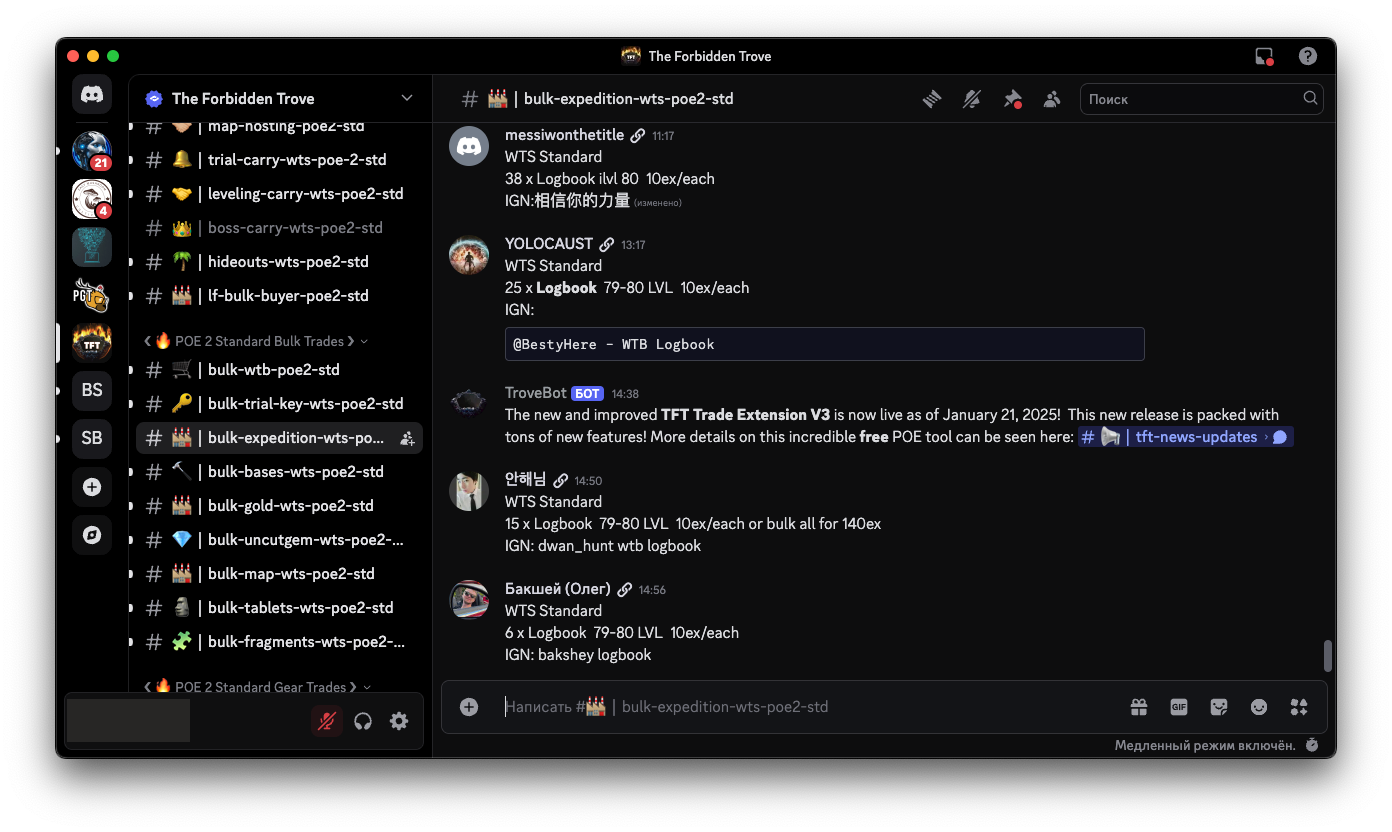Select the bulk-expedition-wts channel in the sidebar
The height and width of the screenshot is (832, 1392).
pos(279,438)
